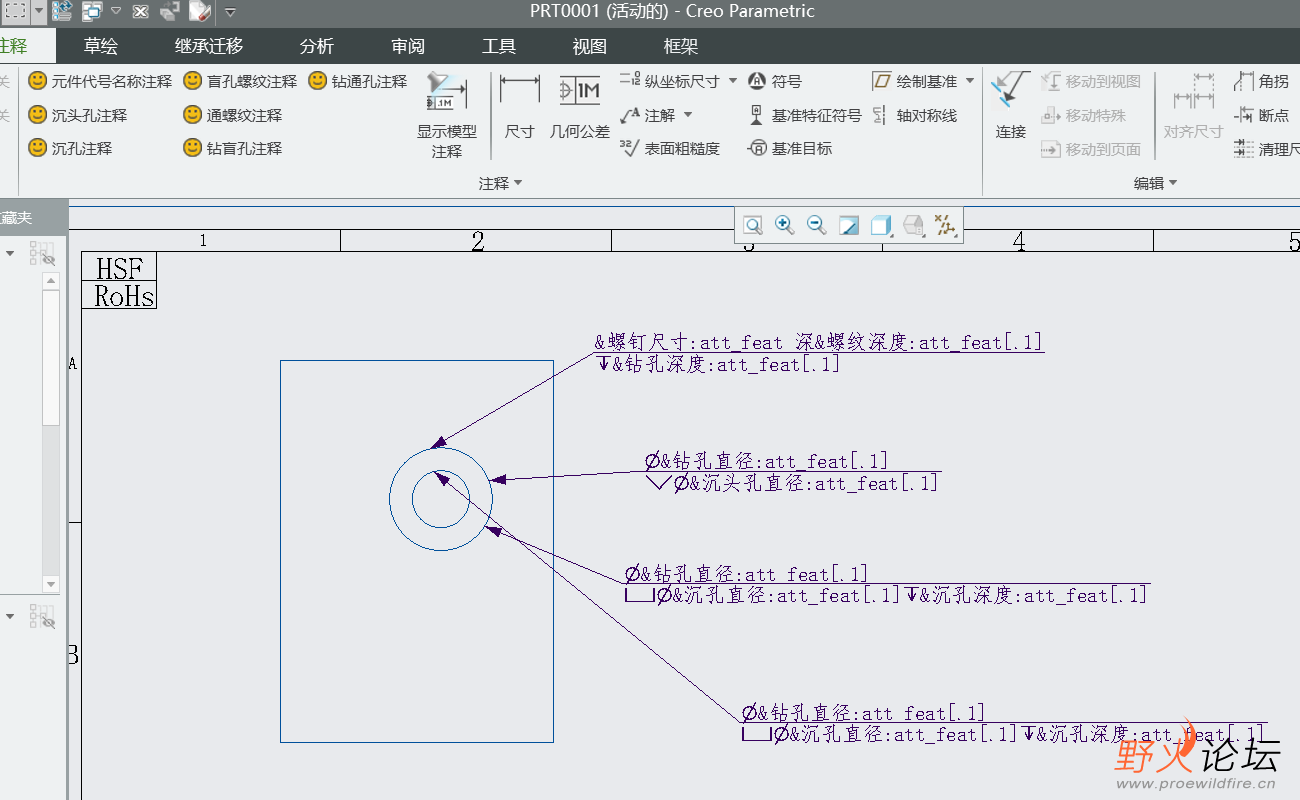The image size is (1300, 800).
Task: Open the windows list dropdown arrow
Action: coord(115,12)
